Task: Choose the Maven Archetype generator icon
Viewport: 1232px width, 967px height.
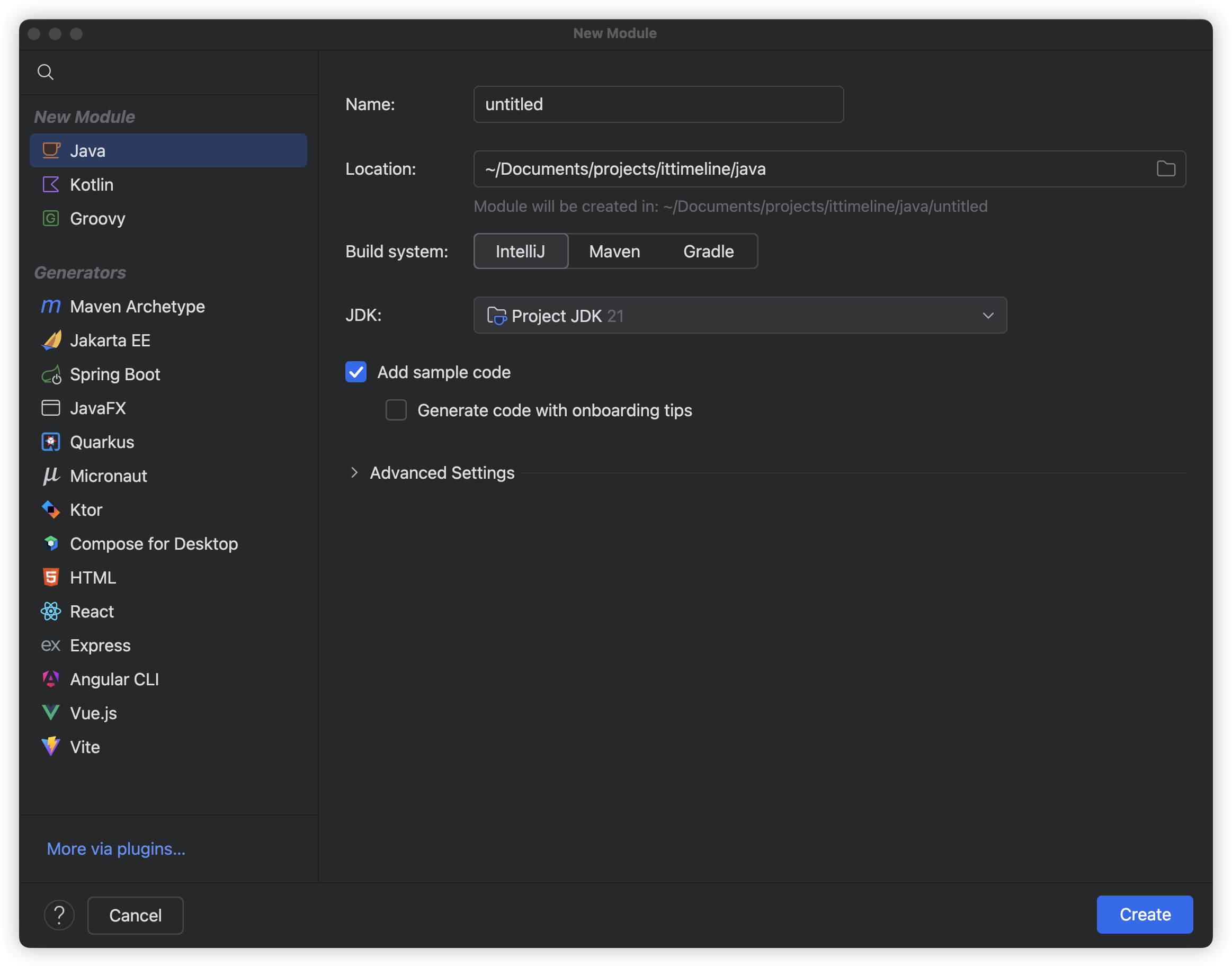Action: (51, 306)
